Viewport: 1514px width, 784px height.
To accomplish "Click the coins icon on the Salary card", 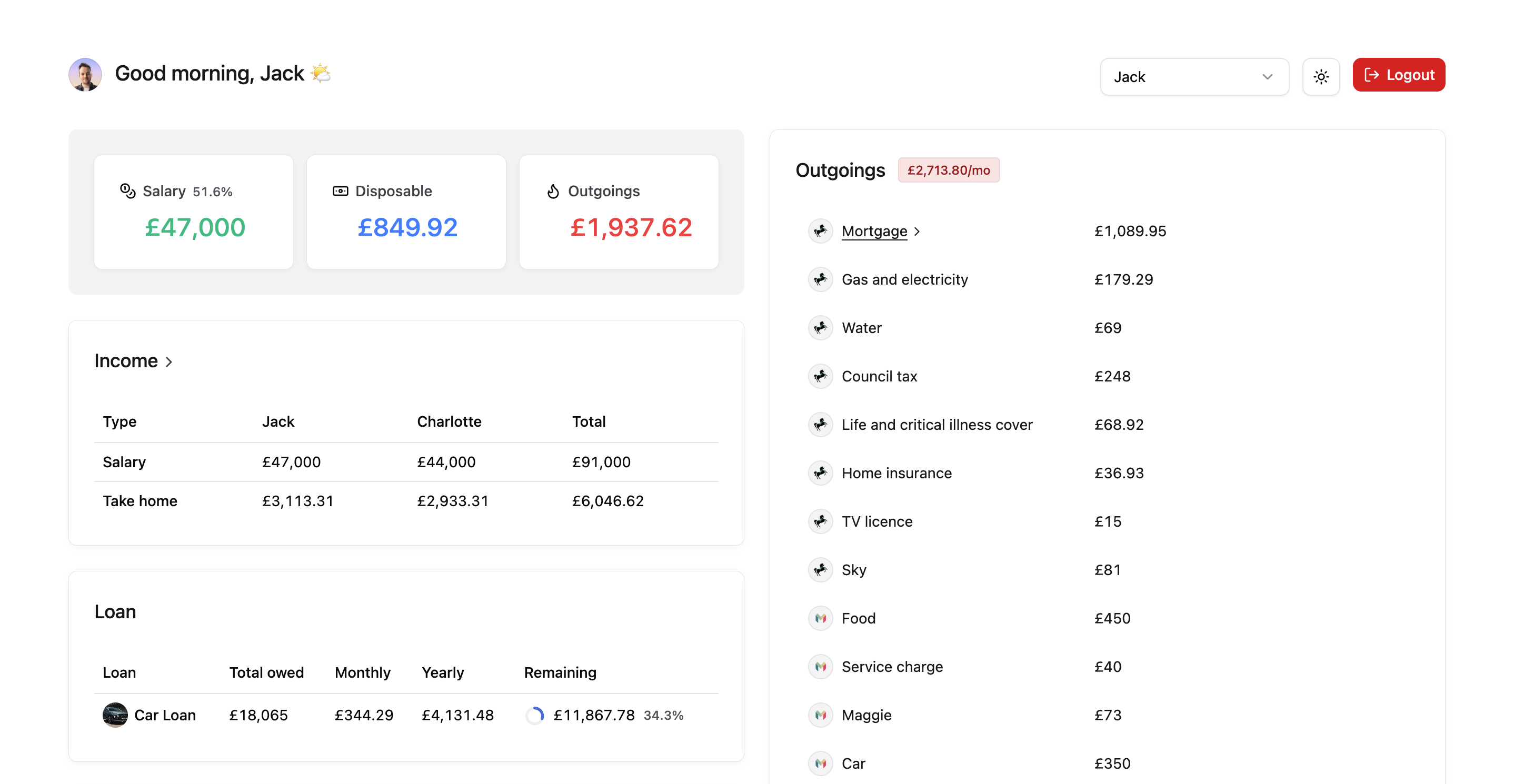I will coord(127,191).
